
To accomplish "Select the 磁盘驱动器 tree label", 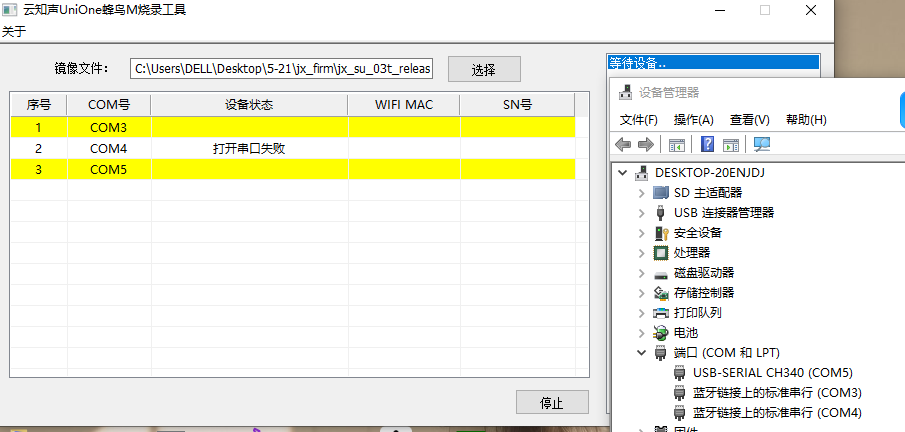I will tap(704, 273).
